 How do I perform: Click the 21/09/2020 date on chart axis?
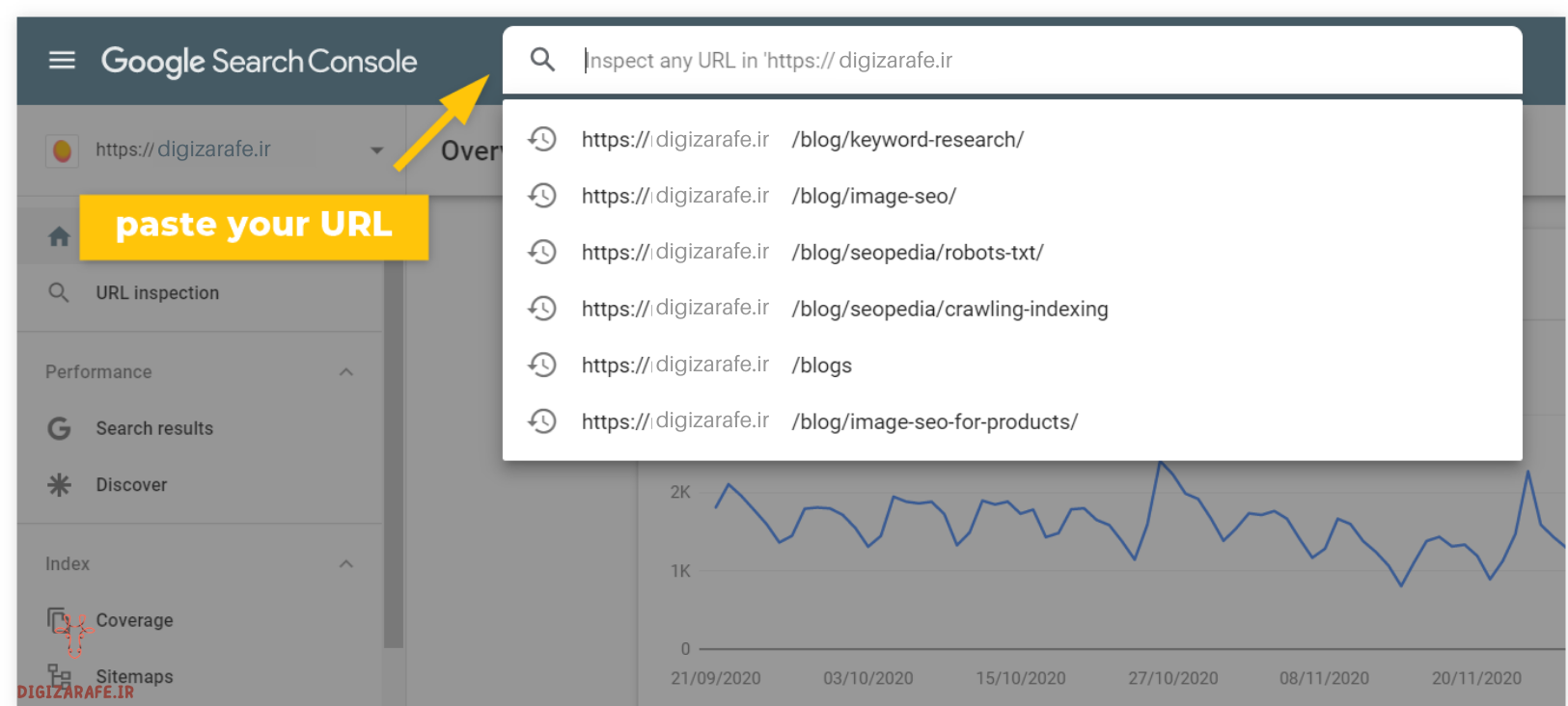(x=716, y=679)
